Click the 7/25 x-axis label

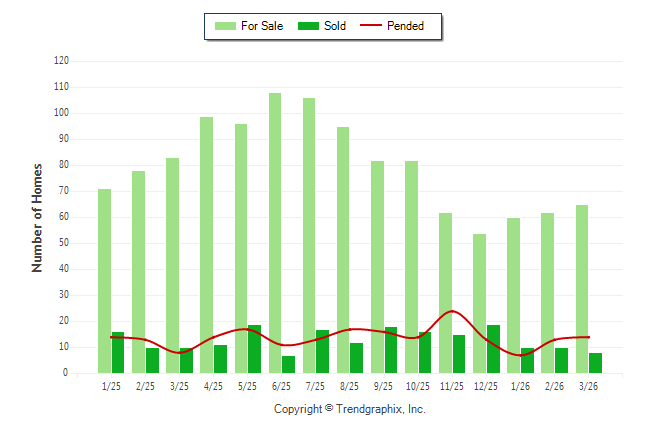click(x=315, y=386)
